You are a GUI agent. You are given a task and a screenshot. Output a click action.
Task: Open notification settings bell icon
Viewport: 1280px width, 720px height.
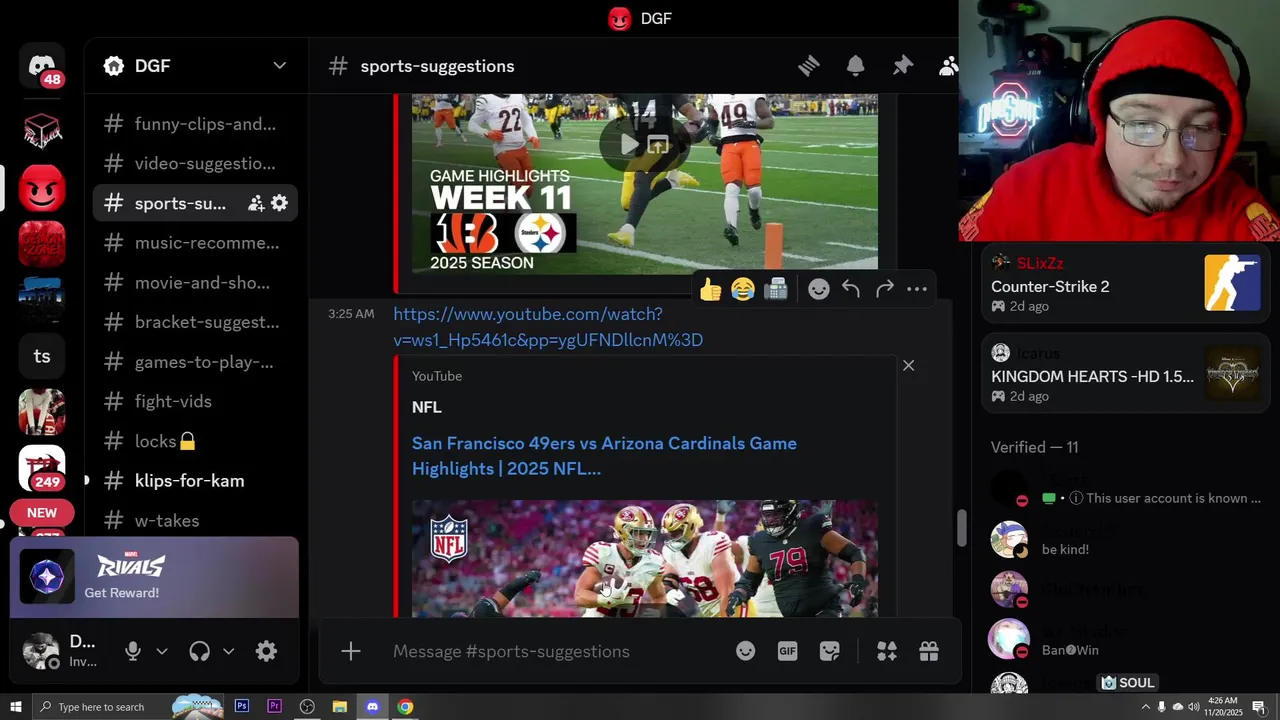(x=856, y=66)
